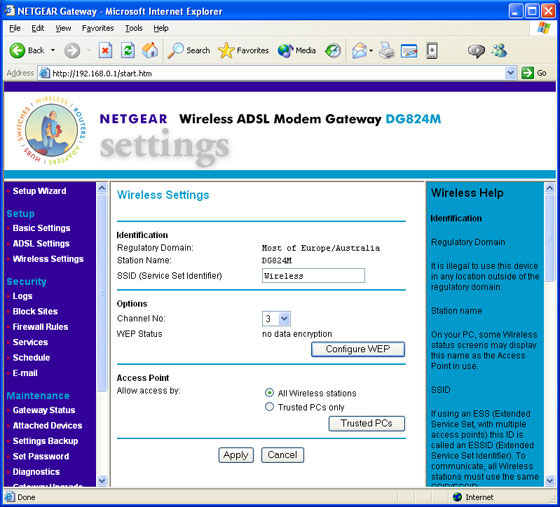
Task: Open the Channel No dropdown
Action: pos(276,318)
